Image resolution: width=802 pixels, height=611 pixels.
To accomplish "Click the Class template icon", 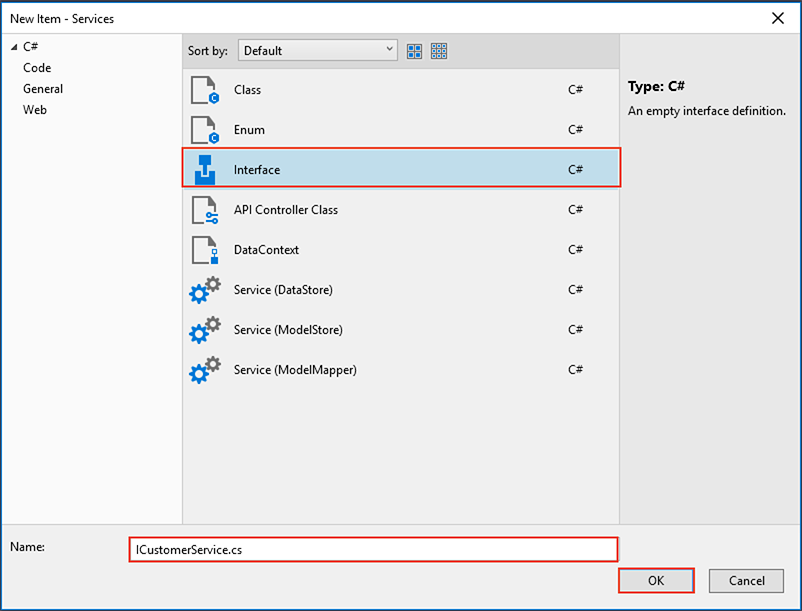I will [x=204, y=90].
